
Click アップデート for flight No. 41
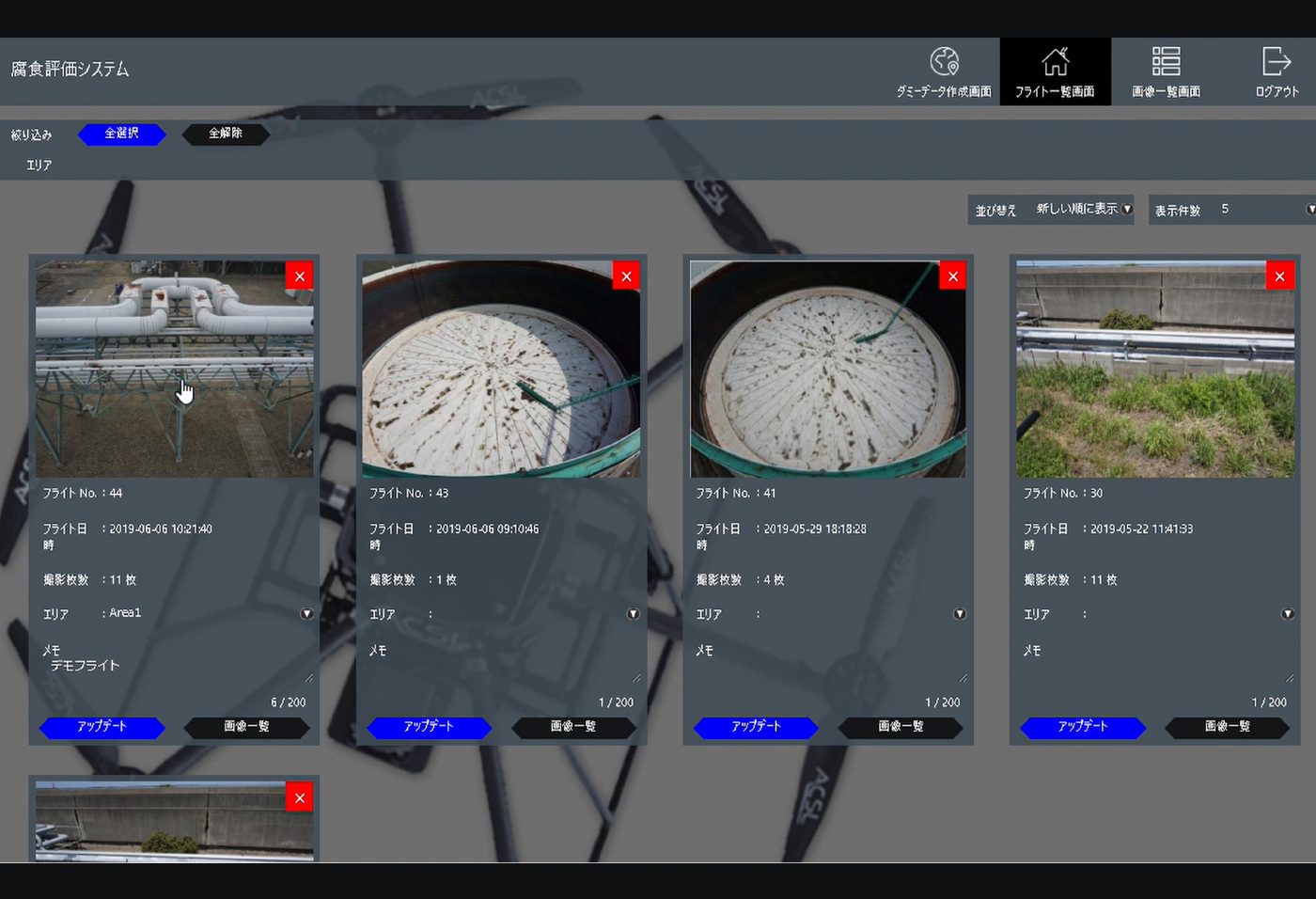point(757,727)
